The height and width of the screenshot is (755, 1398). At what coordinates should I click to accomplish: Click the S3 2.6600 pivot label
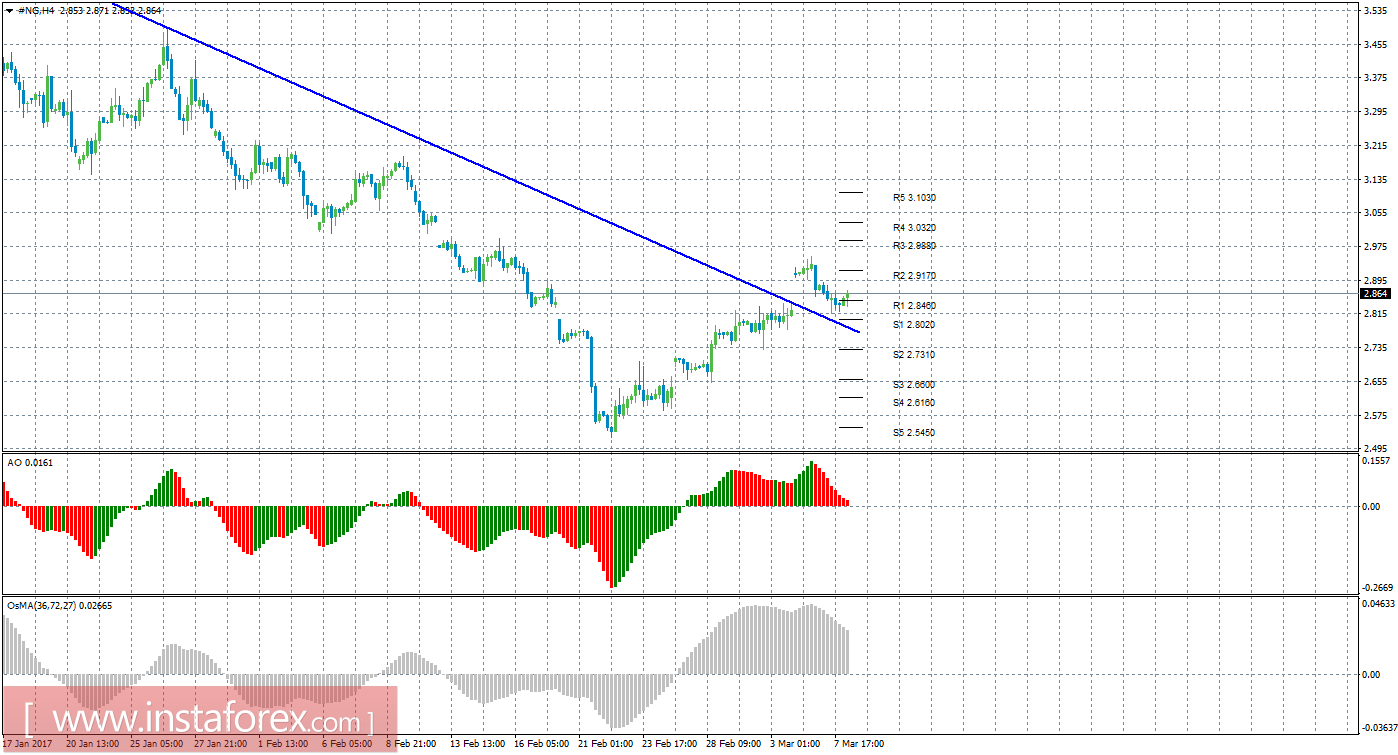pos(914,385)
